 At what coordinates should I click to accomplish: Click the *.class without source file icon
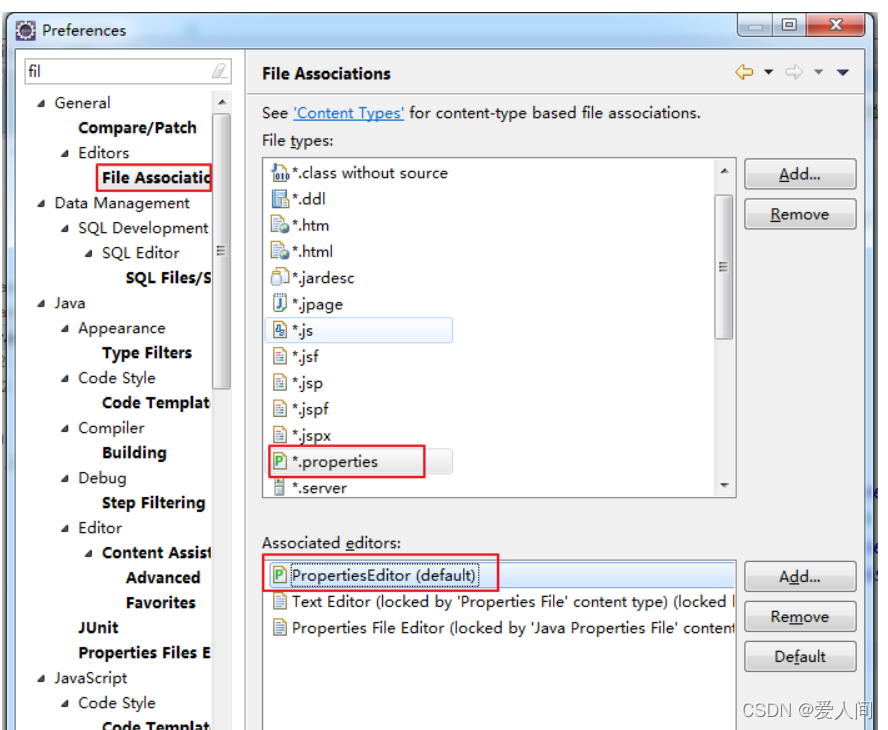point(280,173)
